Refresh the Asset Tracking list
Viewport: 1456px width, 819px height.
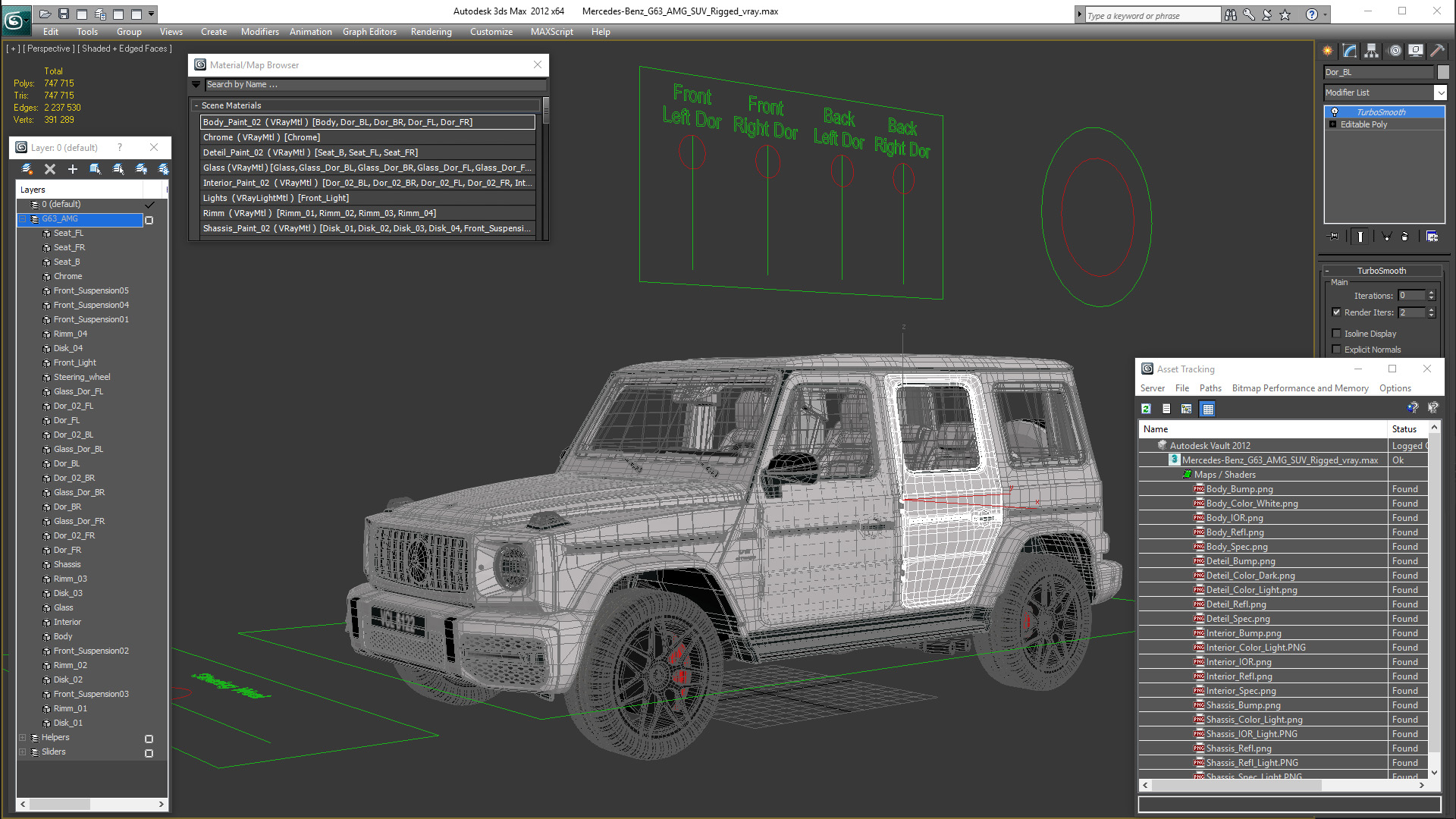tap(1147, 409)
